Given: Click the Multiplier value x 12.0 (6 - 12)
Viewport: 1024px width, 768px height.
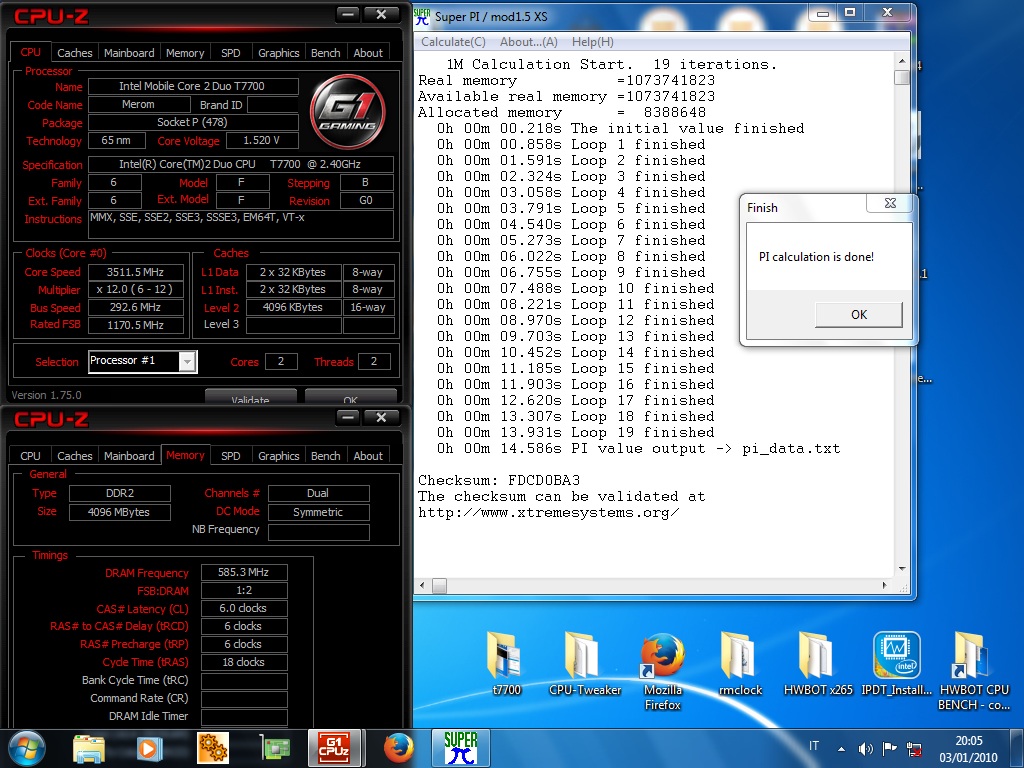Looking at the screenshot, I should 135,290.
